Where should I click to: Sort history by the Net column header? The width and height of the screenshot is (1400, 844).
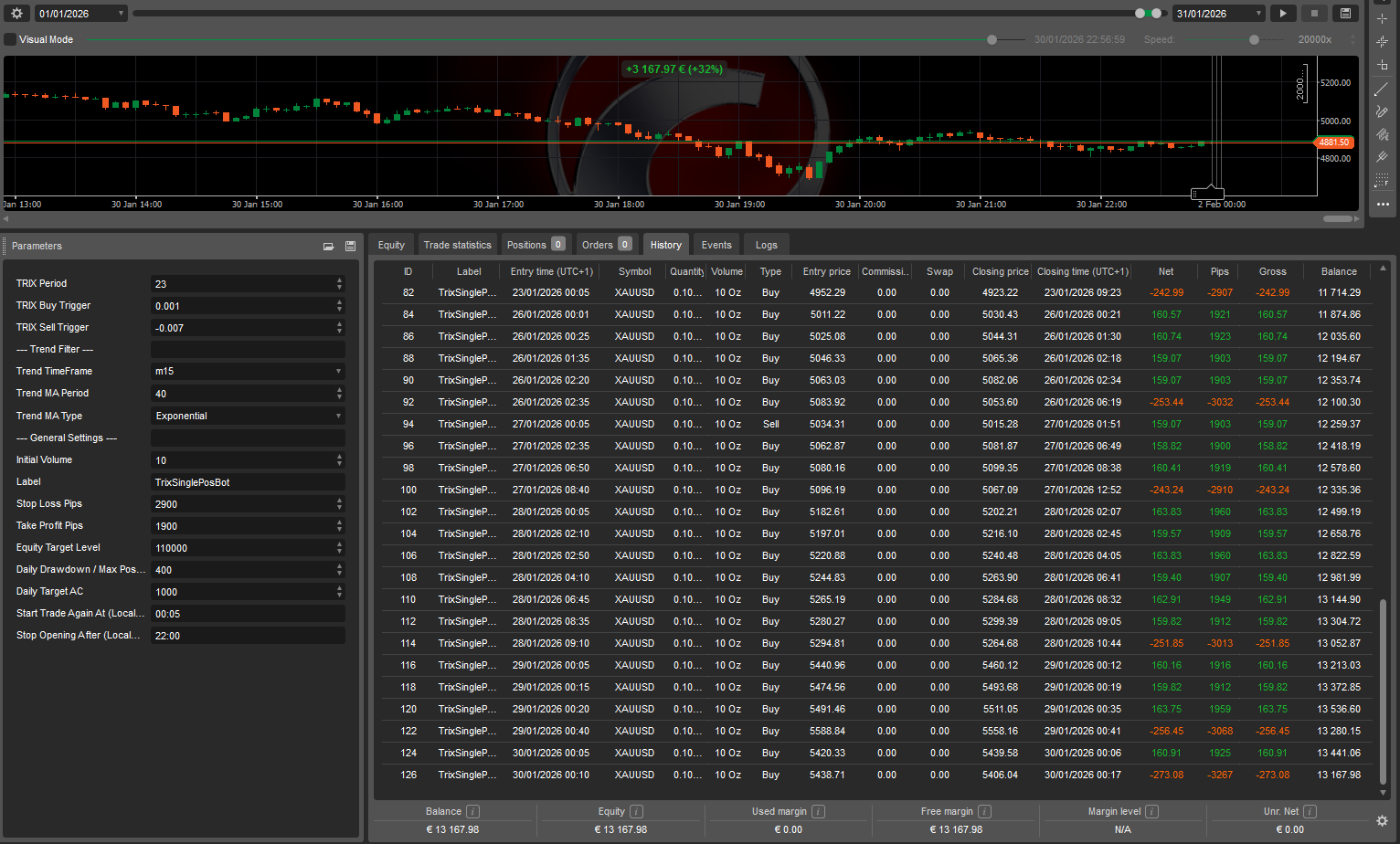coord(1165,271)
